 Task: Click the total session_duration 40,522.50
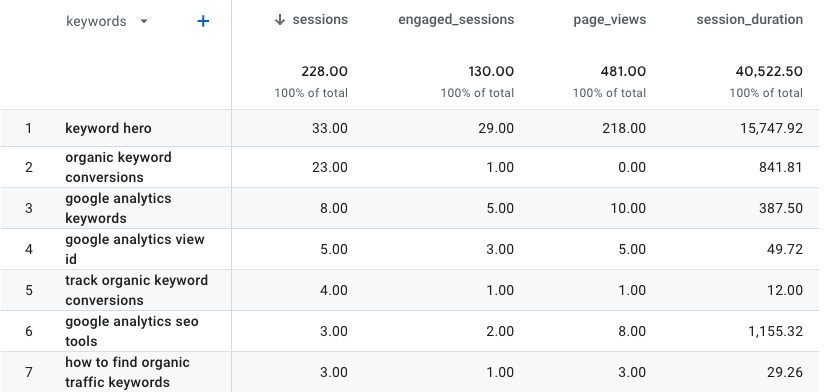[x=769, y=71]
